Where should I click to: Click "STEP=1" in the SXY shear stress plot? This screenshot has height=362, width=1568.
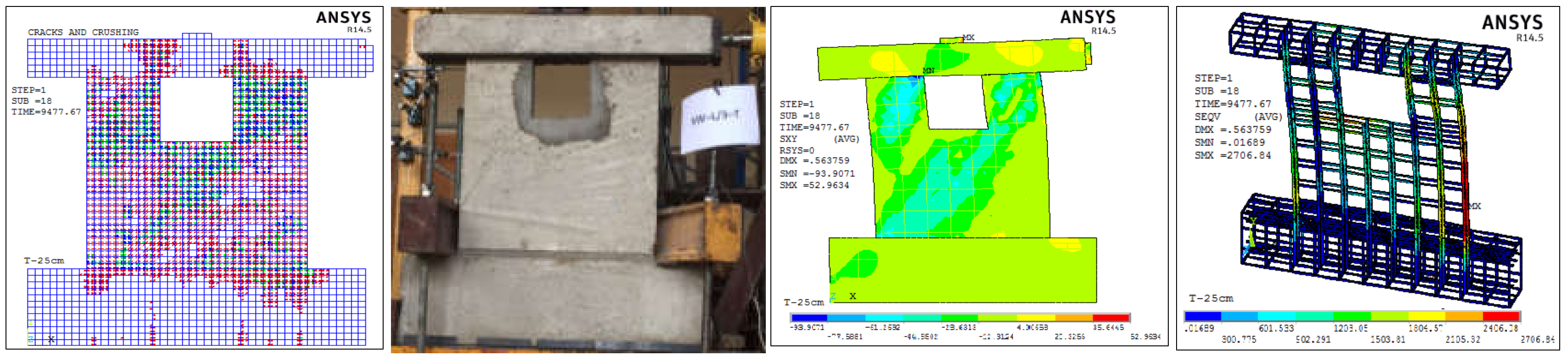coord(797,104)
